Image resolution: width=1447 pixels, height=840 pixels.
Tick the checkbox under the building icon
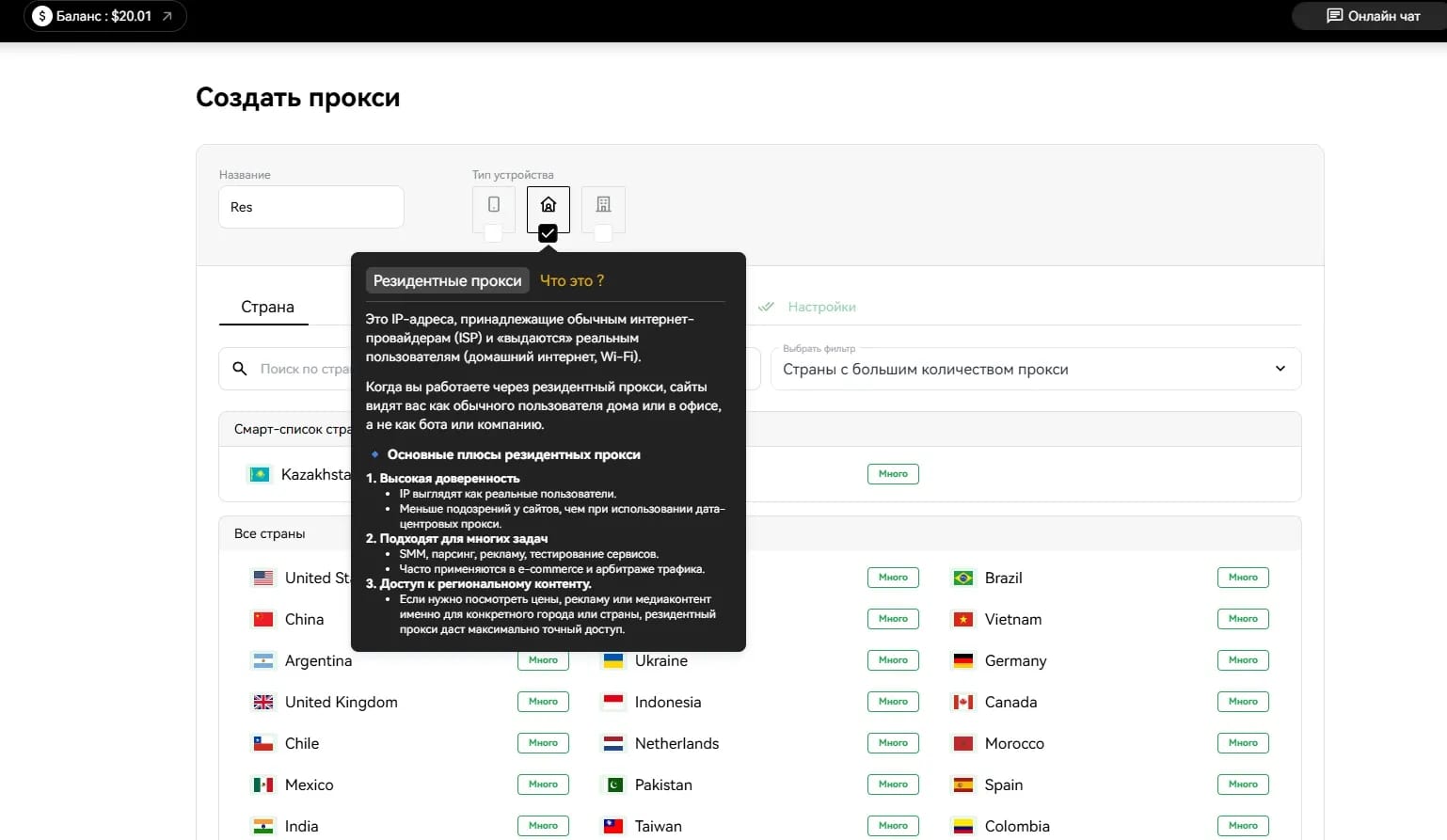[603, 233]
